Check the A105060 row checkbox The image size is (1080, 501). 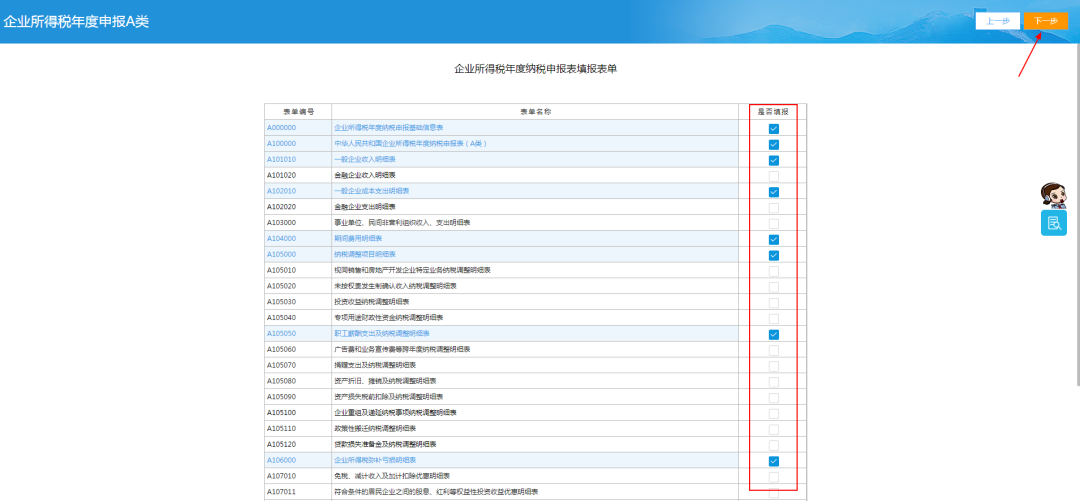(773, 350)
